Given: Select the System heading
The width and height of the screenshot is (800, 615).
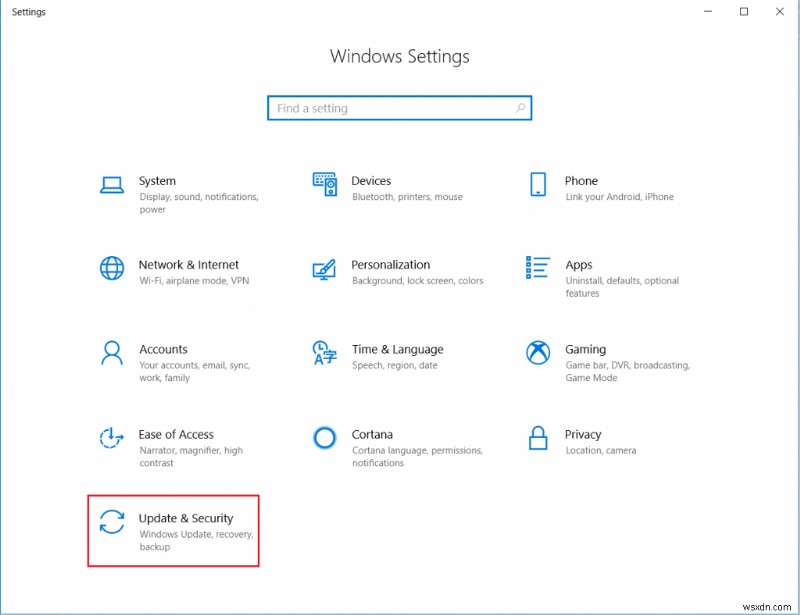Looking at the screenshot, I should tap(157, 181).
